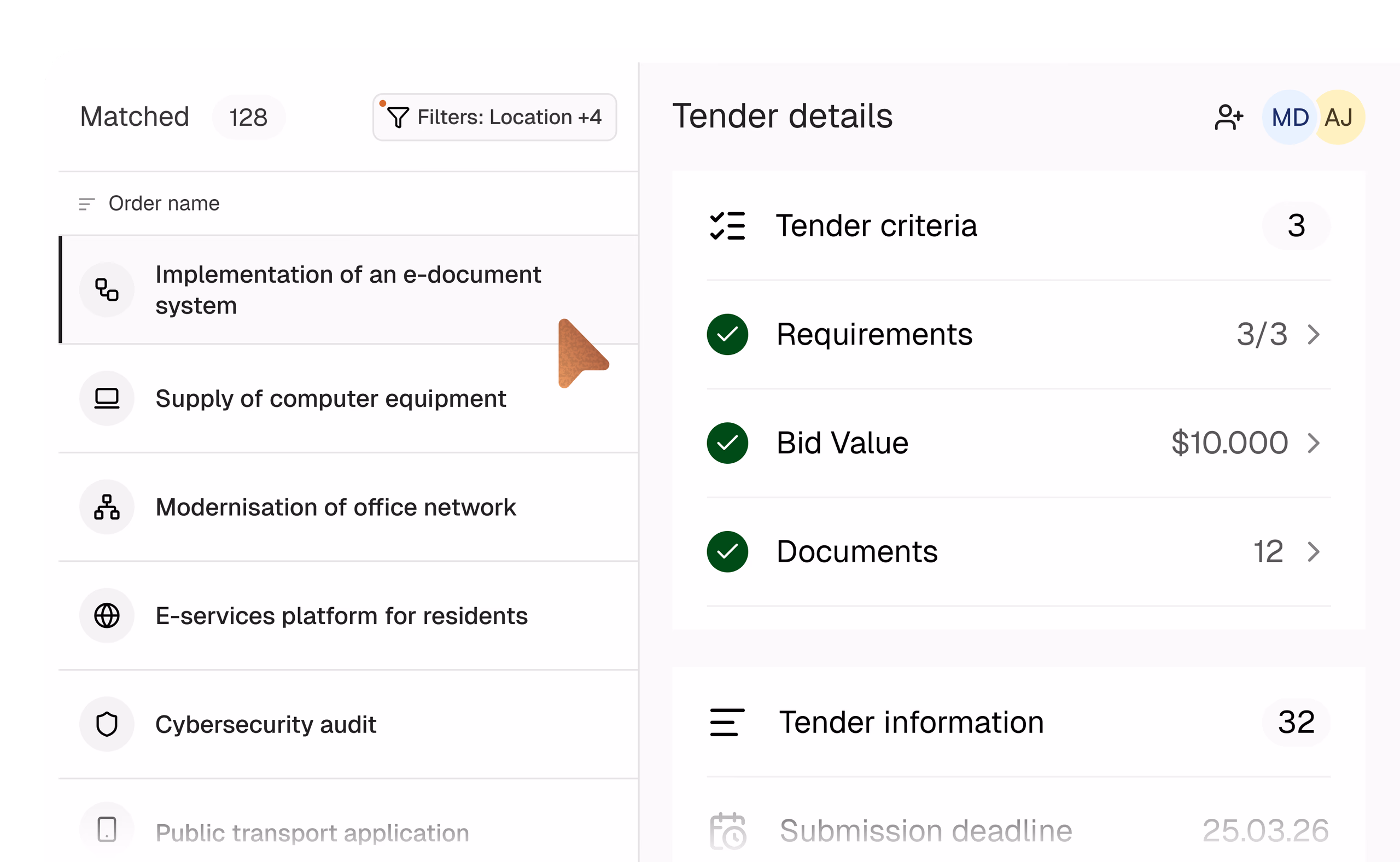
Task: Click the globe icon for E-services platform
Action: [107, 616]
